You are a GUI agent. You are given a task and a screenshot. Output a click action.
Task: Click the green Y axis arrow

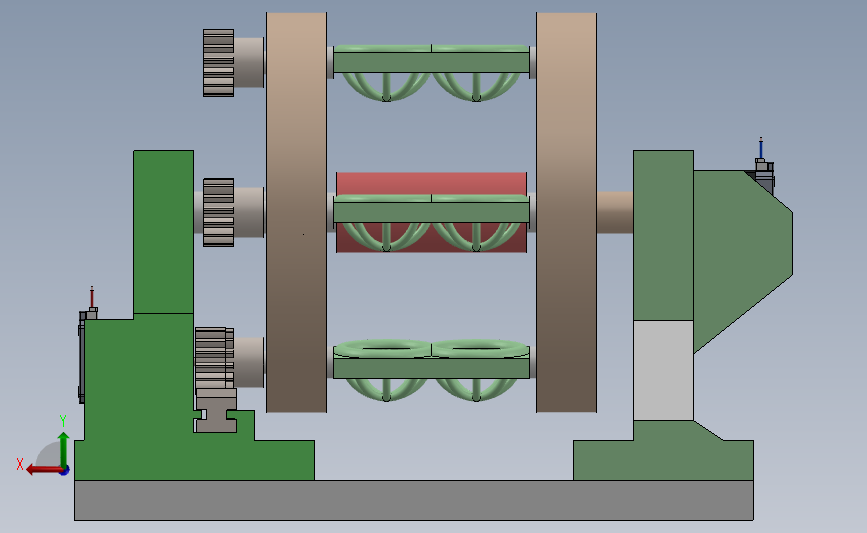(x=63, y=449)
